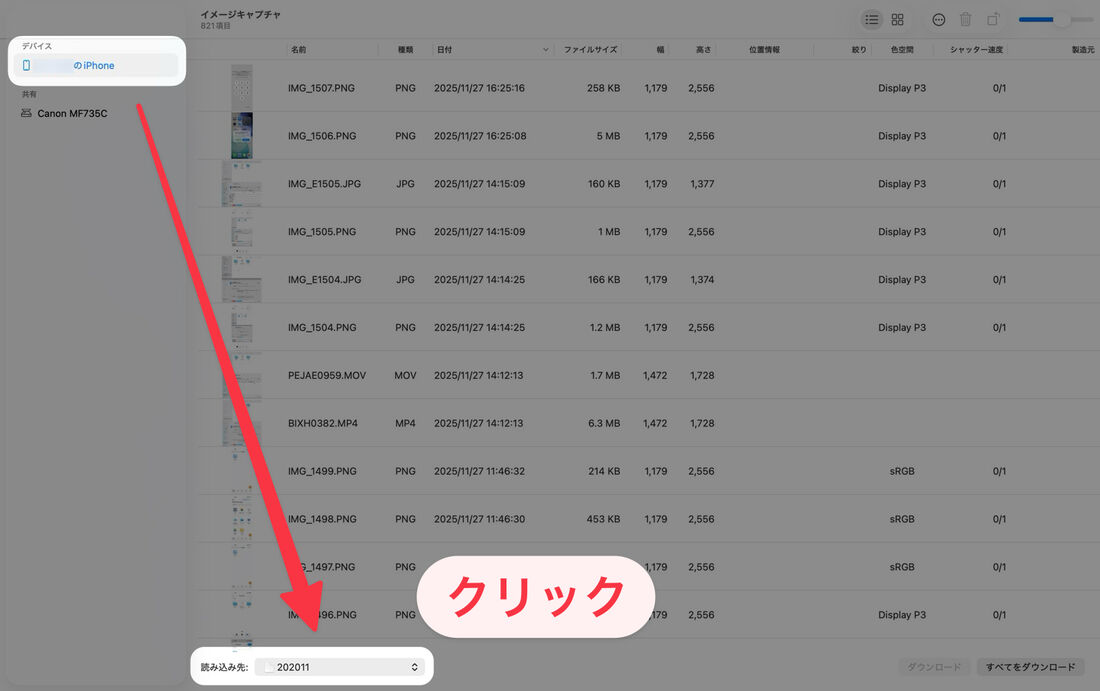Open the 読み込み先 destination dropdown
This screenshot has width=1100, height=691.
pyautogui.click(x=340, y=666)
